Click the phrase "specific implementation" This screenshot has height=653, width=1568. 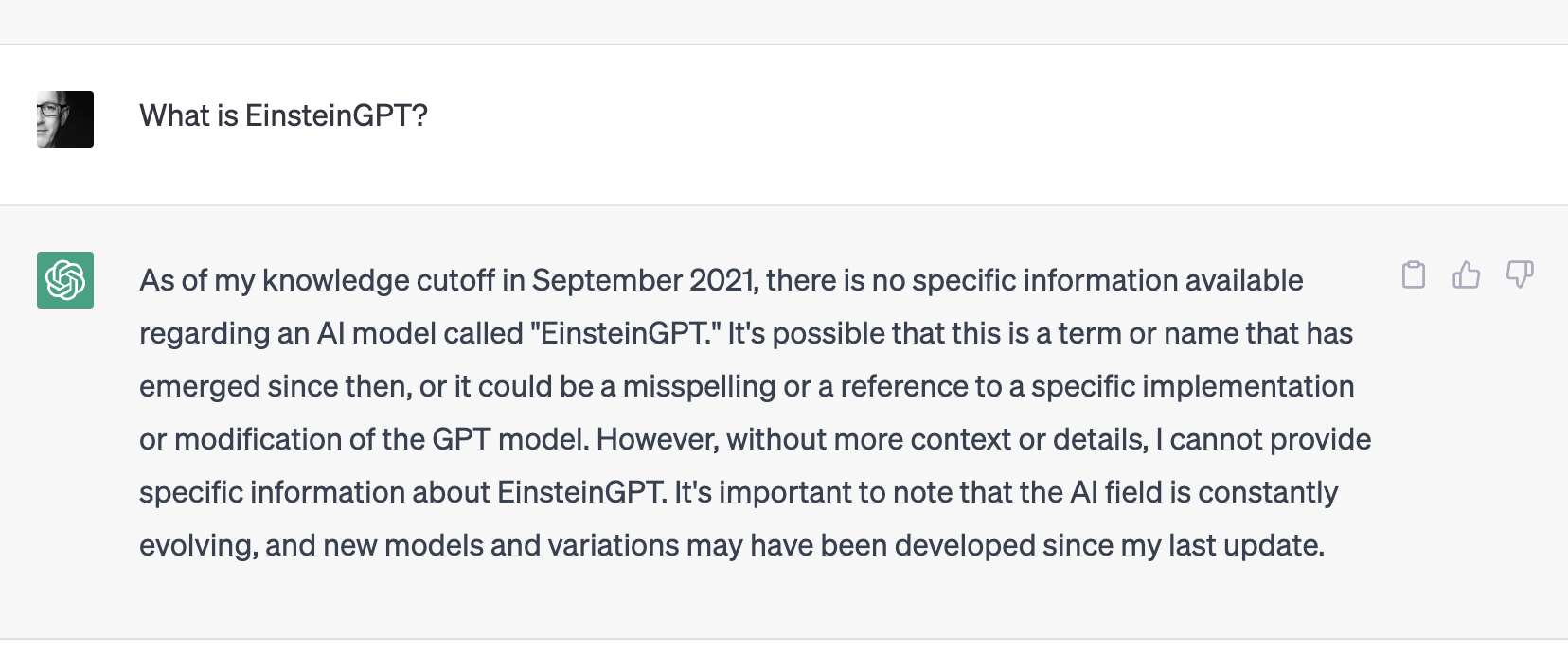point(1192,386)
